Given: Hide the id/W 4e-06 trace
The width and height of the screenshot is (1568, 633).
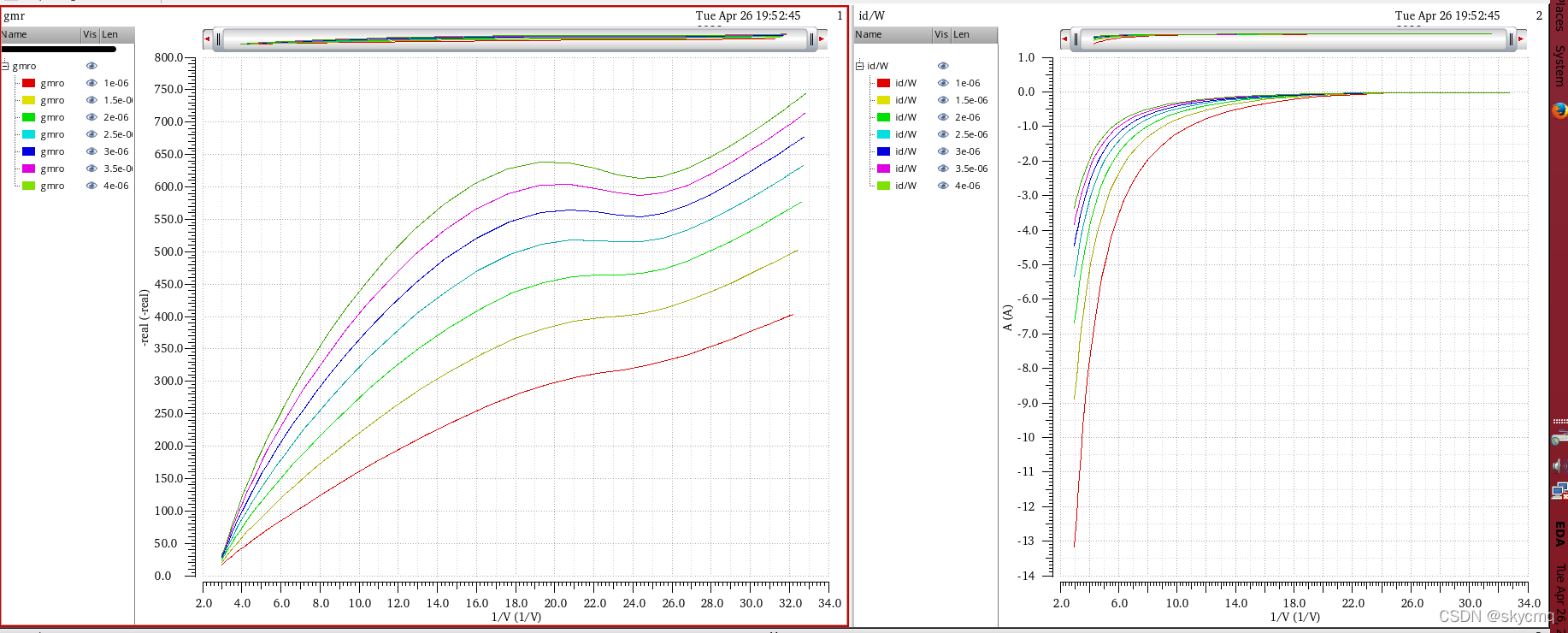Looking at the screenshot, I should tap(943, 186).
